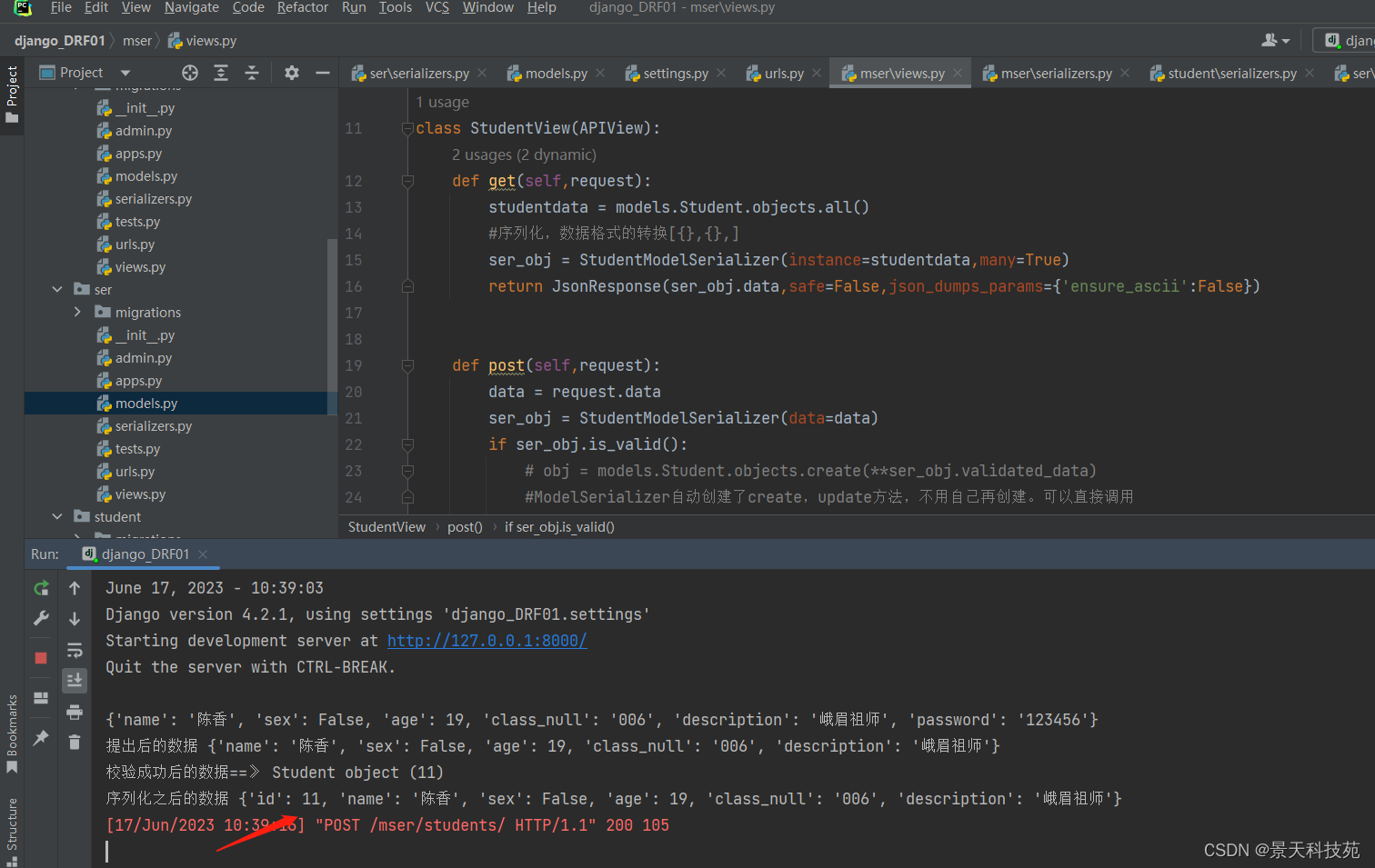Open the Refactor menu
The width and height of the screenshot is (1375, 868).
coord(303,7)
